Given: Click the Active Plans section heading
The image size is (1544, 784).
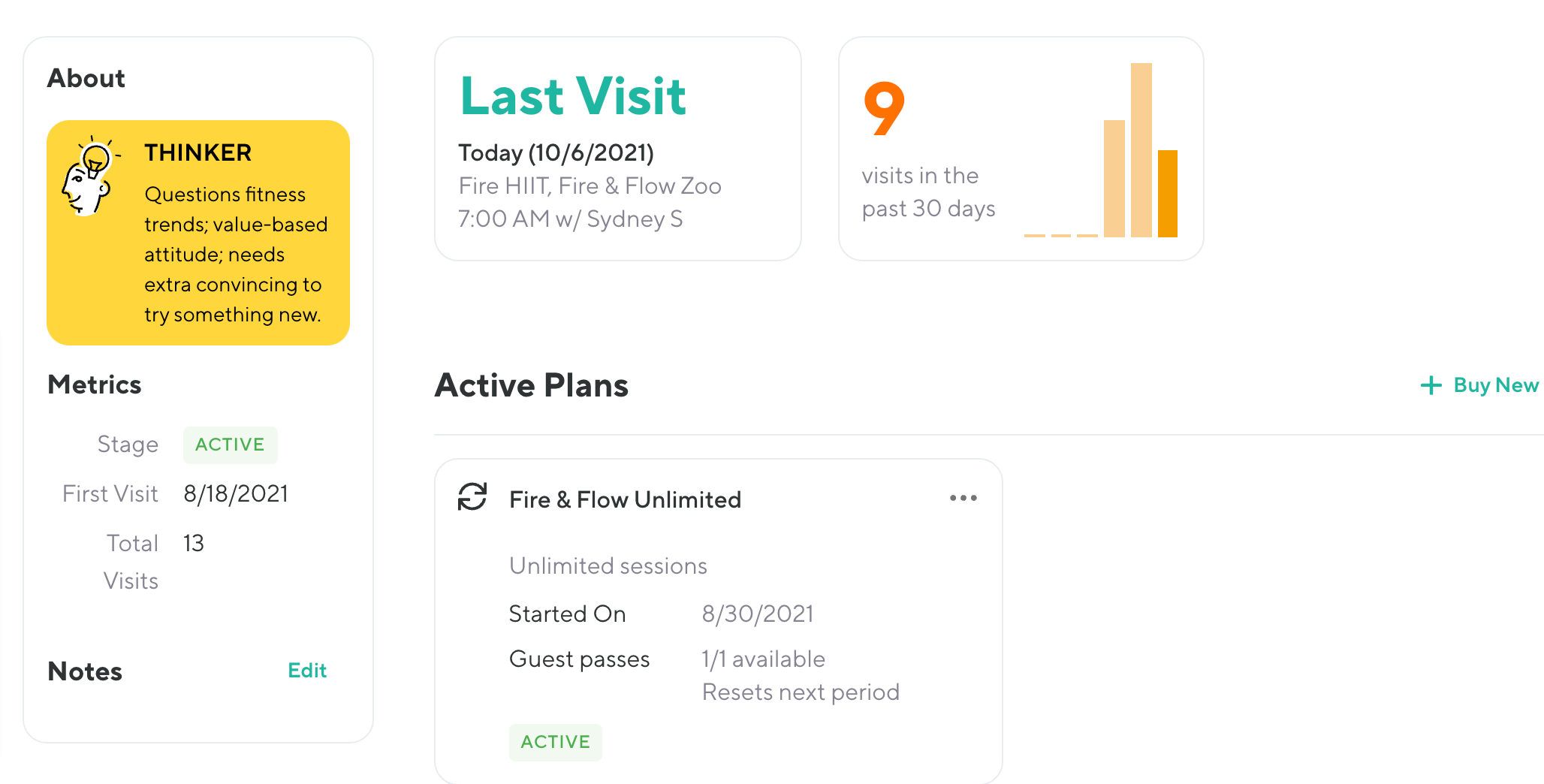Looking at the screenshot, I should pyautogui.click(x=531, y=385).
